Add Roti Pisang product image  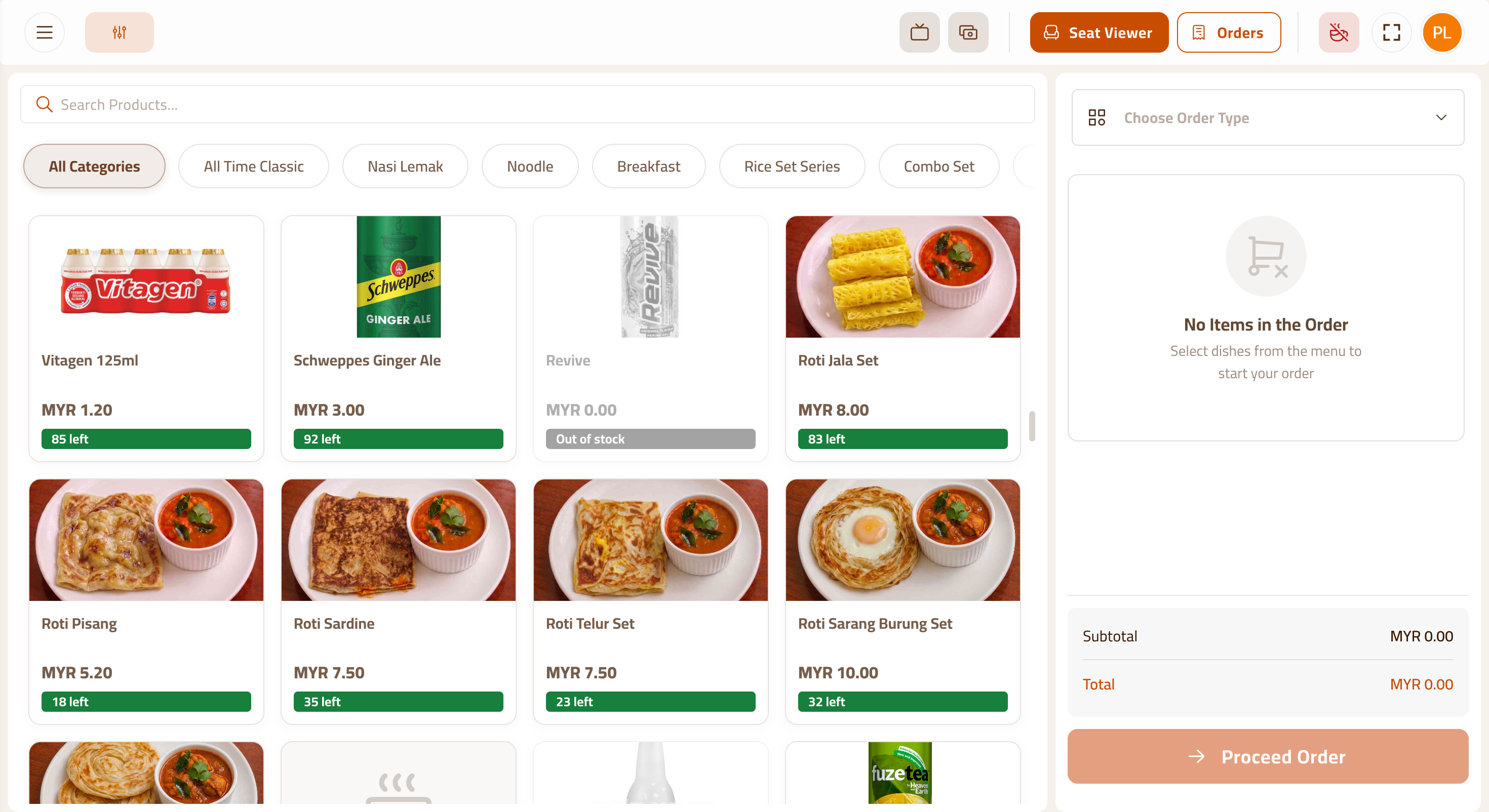point(146,540)
